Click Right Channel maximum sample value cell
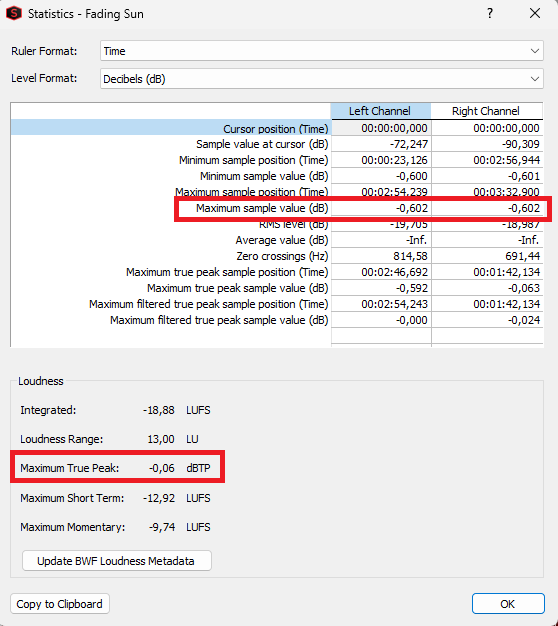Viewport: 558px width, 626px height. click(487, 208)
